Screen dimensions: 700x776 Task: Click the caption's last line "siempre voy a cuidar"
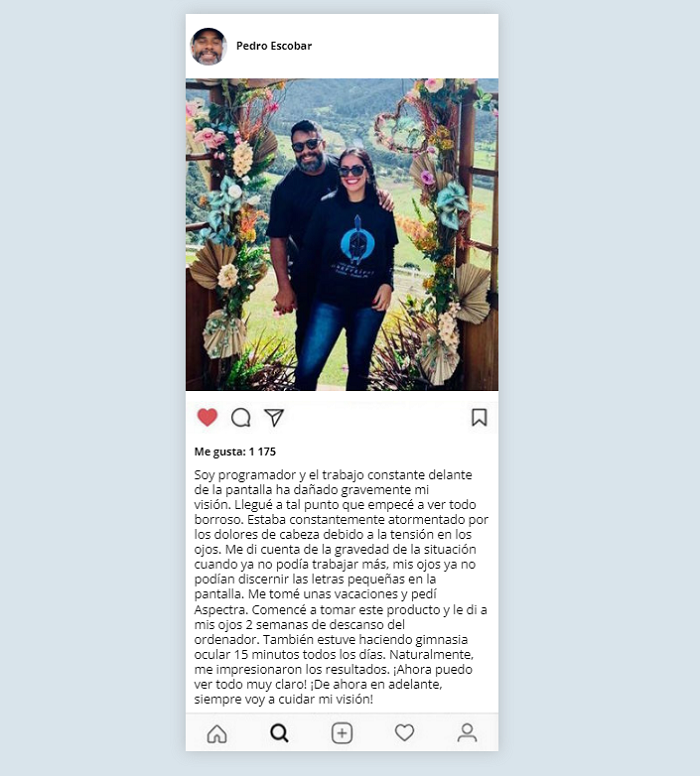click(284, 699)
